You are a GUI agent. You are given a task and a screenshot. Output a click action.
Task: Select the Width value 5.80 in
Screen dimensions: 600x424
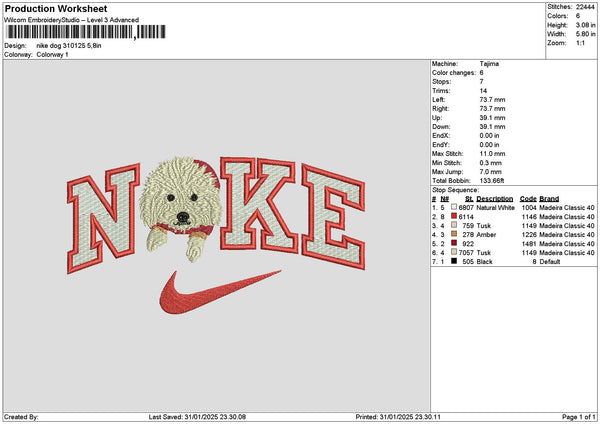[x=585, y=34]
